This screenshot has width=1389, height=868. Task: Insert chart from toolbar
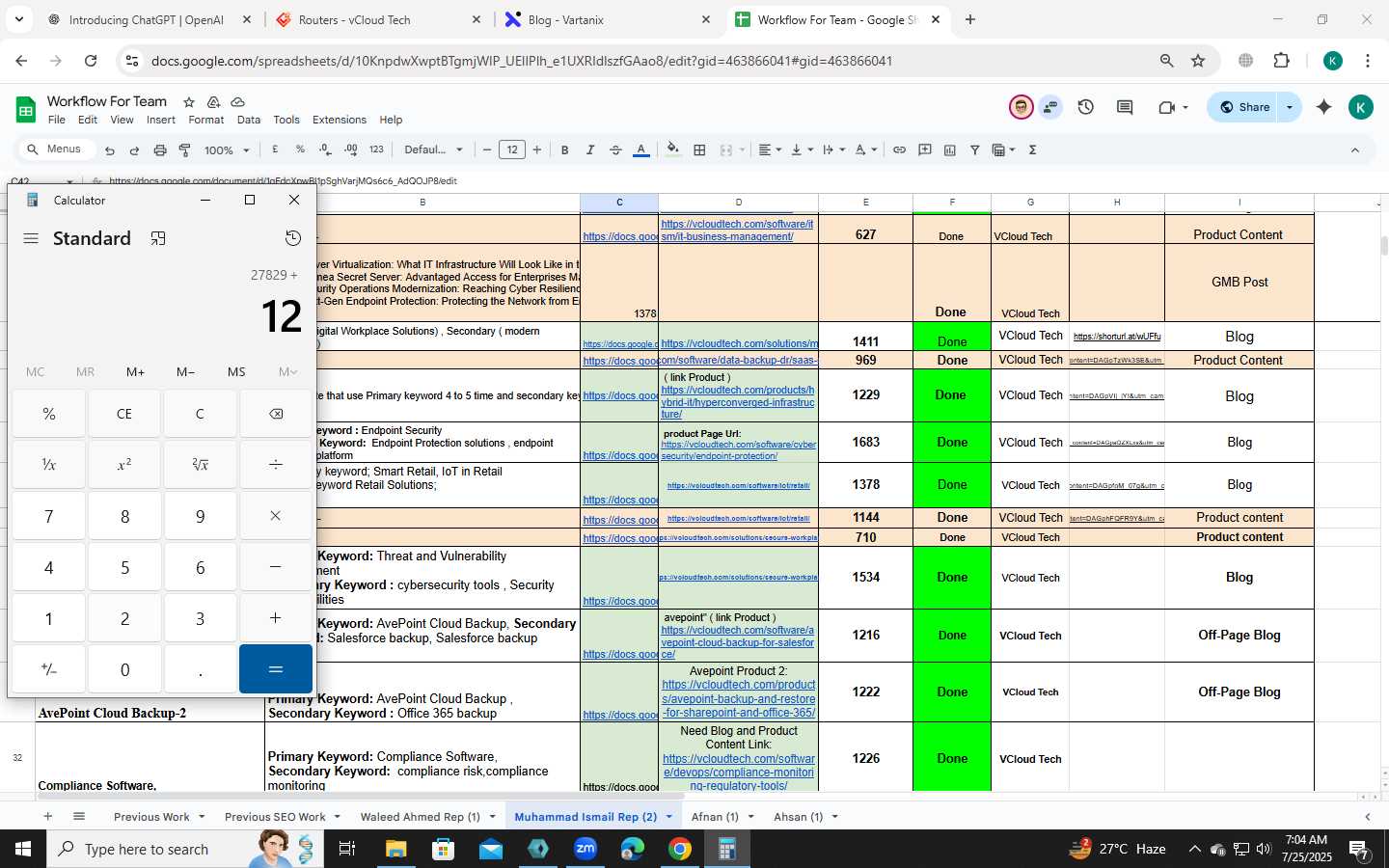tap(950, 149)
